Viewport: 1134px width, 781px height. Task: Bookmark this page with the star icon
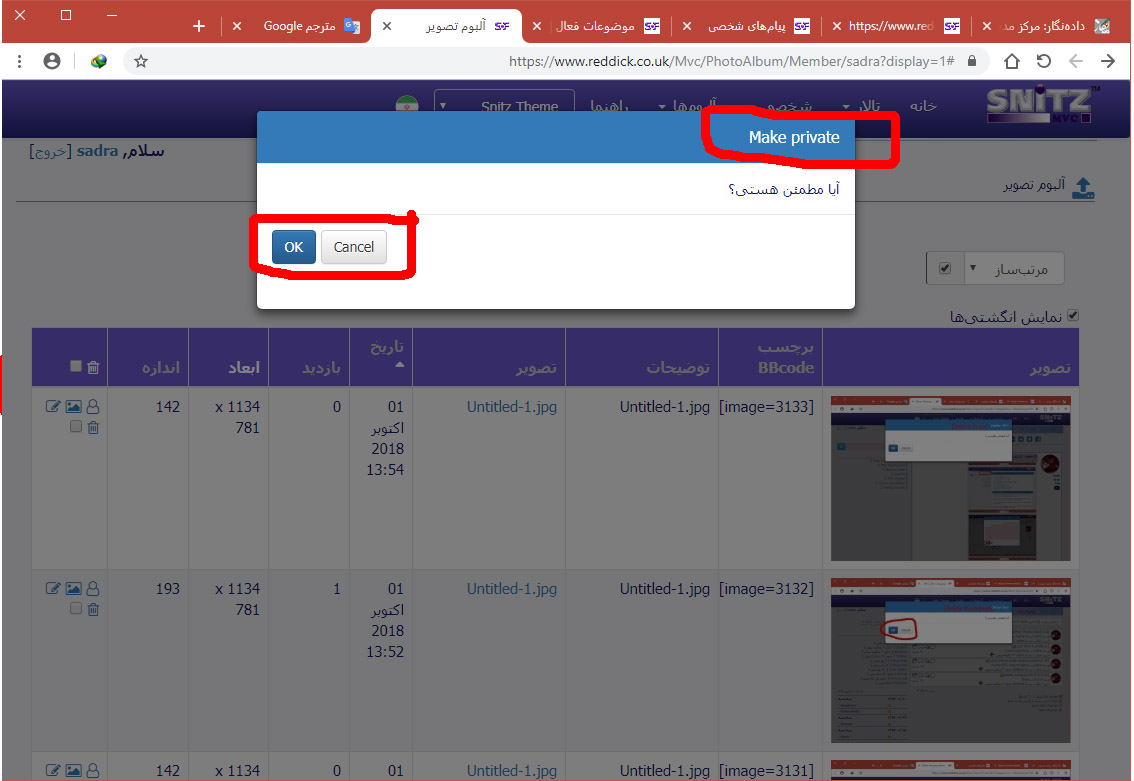[x=141, y=61]
